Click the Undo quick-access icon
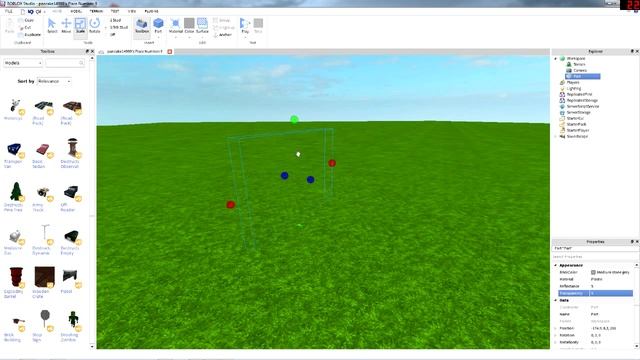 coord(31,12)
